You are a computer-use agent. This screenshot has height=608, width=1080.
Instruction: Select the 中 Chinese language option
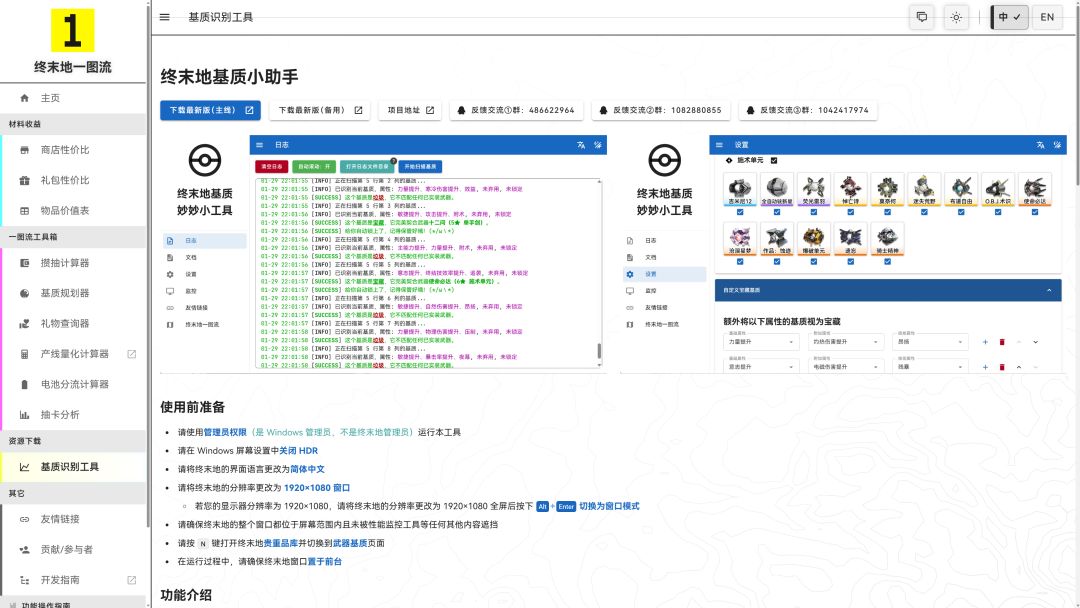[x=1010, y=17]
